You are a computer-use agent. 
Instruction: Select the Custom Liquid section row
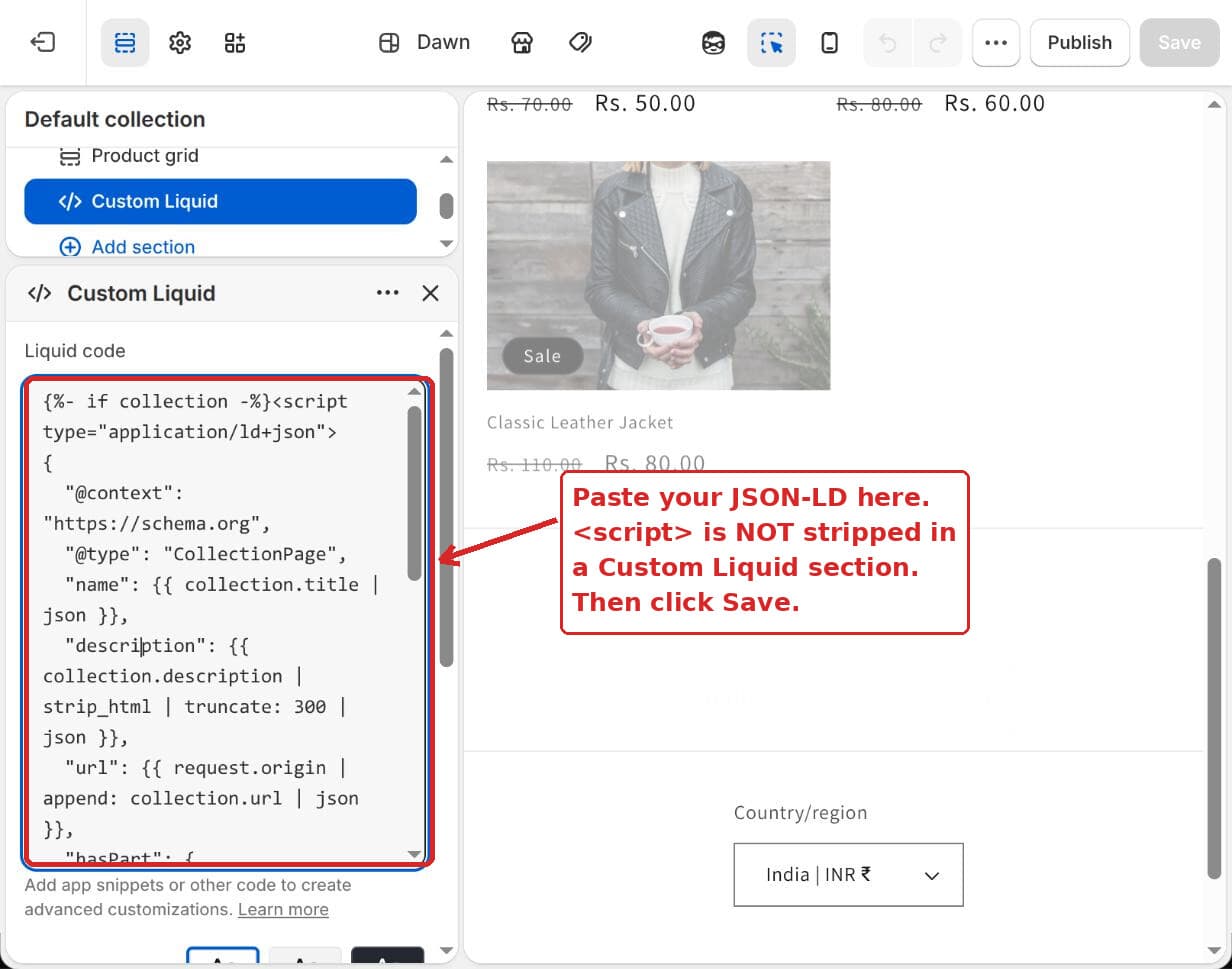coord(220,201)
